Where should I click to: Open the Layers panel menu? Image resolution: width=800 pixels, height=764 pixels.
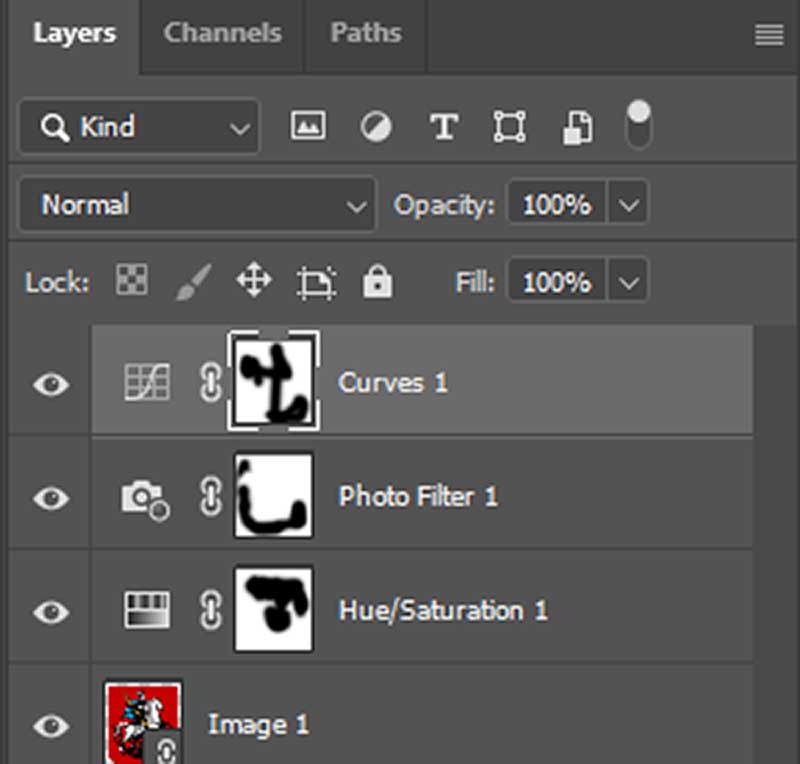(x=767, y=33)
